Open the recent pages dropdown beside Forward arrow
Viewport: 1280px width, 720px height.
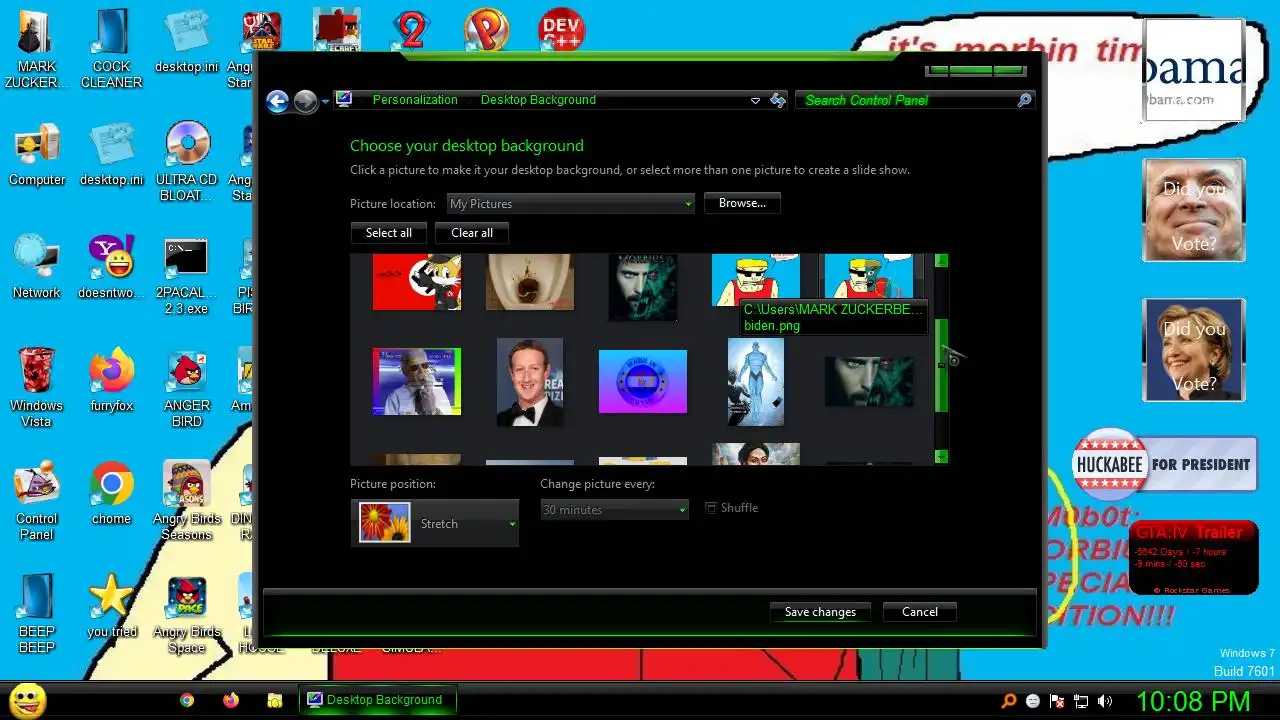click(325, 102)
